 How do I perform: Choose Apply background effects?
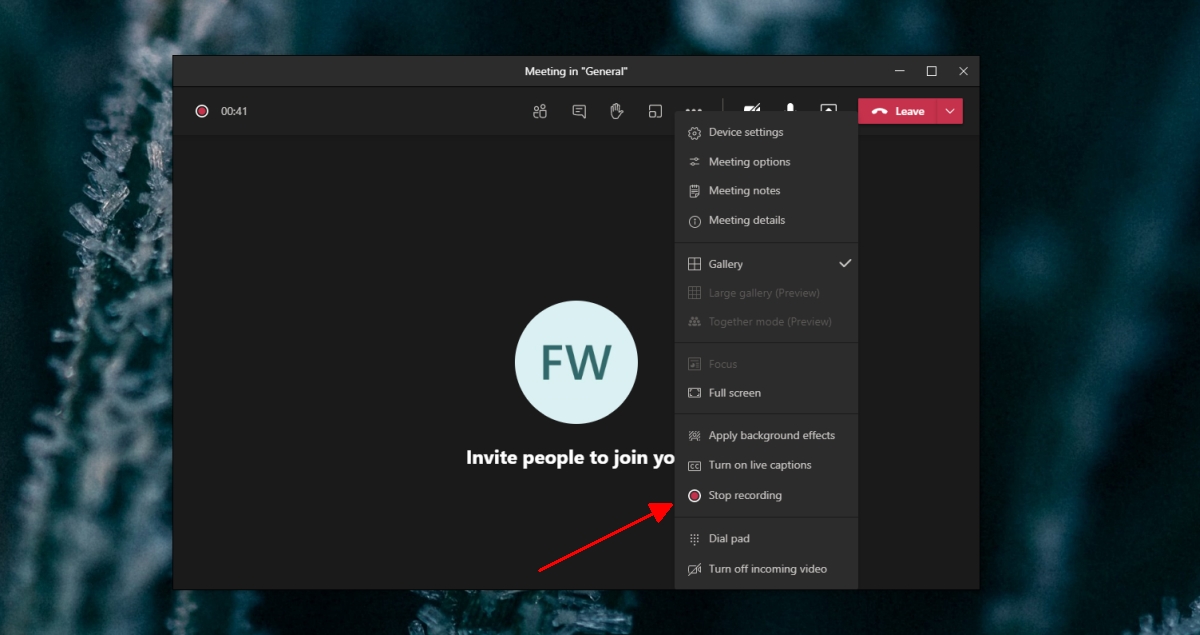pyautogui.click(x=766, y=436)
